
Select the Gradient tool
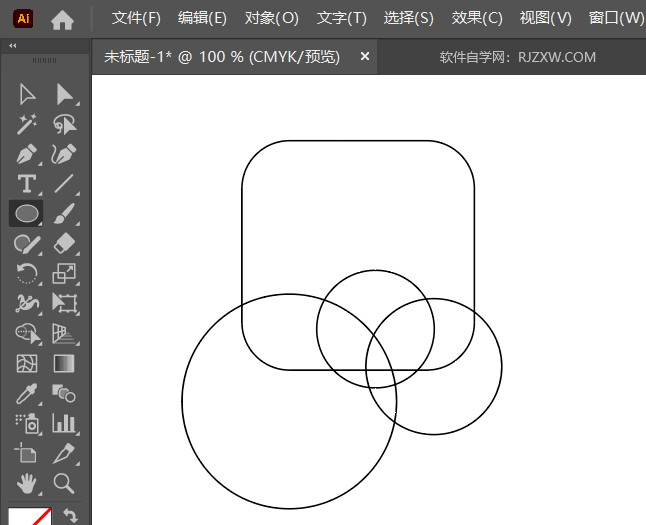64,363
